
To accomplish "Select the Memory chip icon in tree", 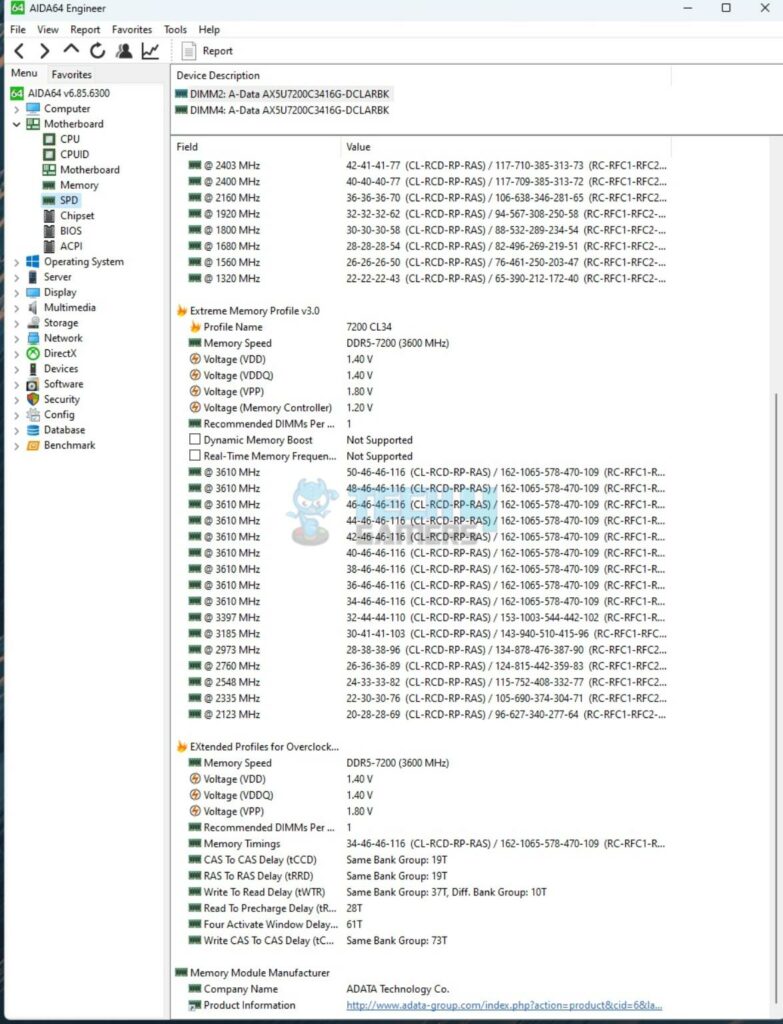I will (x=49, y=185).
